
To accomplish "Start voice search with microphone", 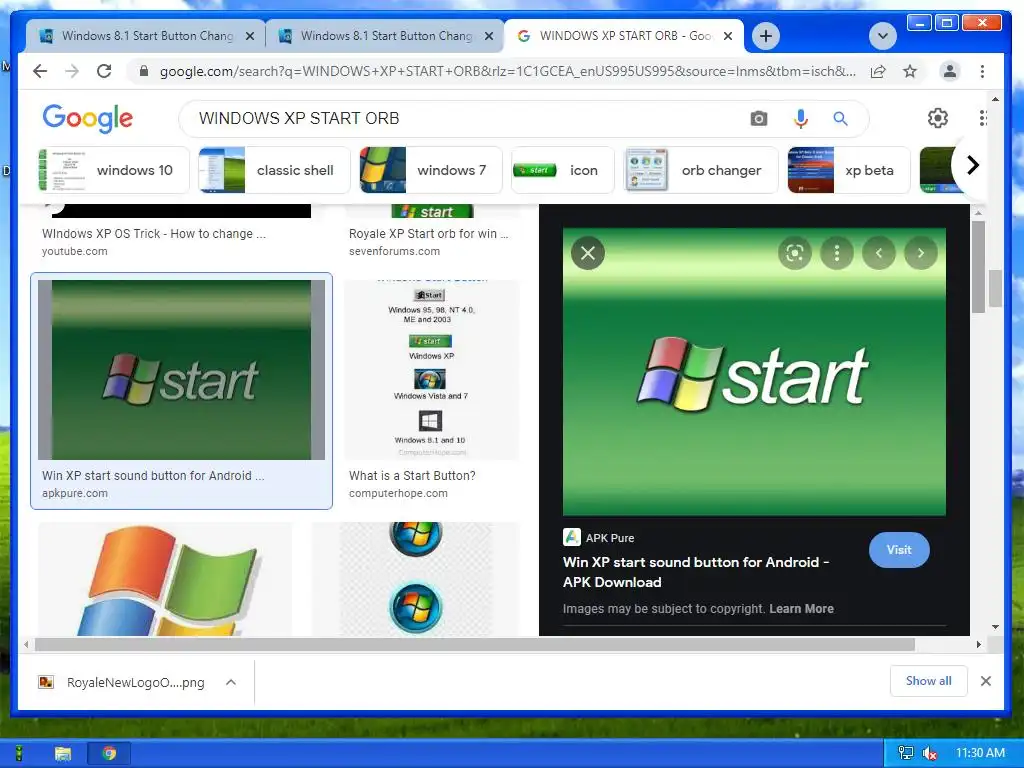I will pos(801,118).
